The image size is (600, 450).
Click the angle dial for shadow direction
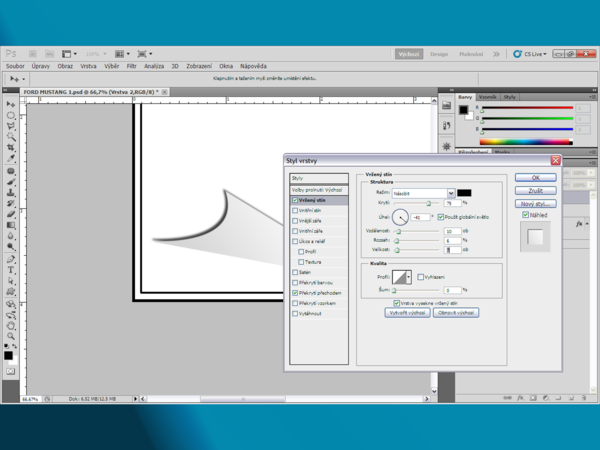click(400, 216)
